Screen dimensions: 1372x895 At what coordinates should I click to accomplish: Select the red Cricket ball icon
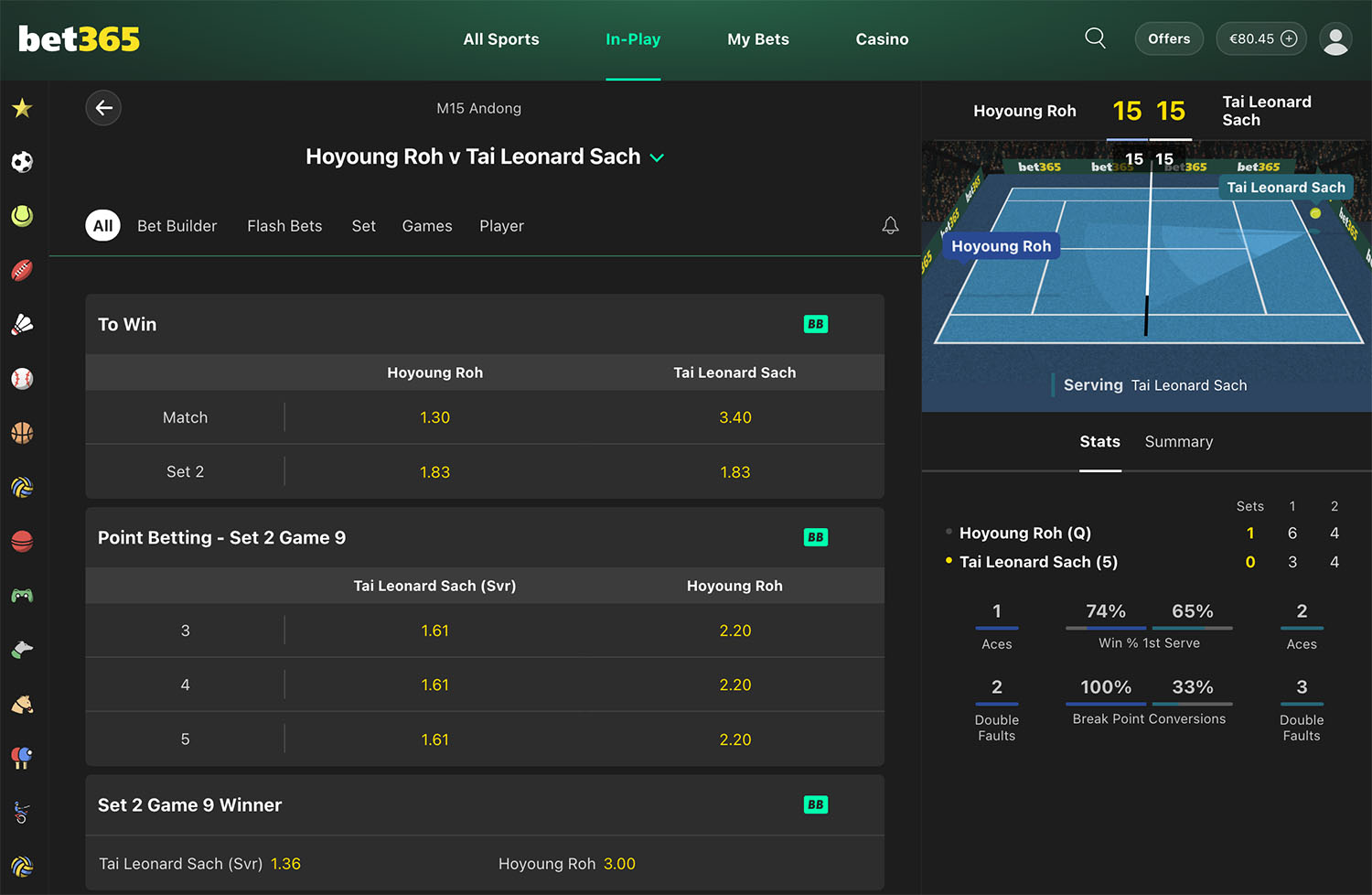[x=22, y=541]
